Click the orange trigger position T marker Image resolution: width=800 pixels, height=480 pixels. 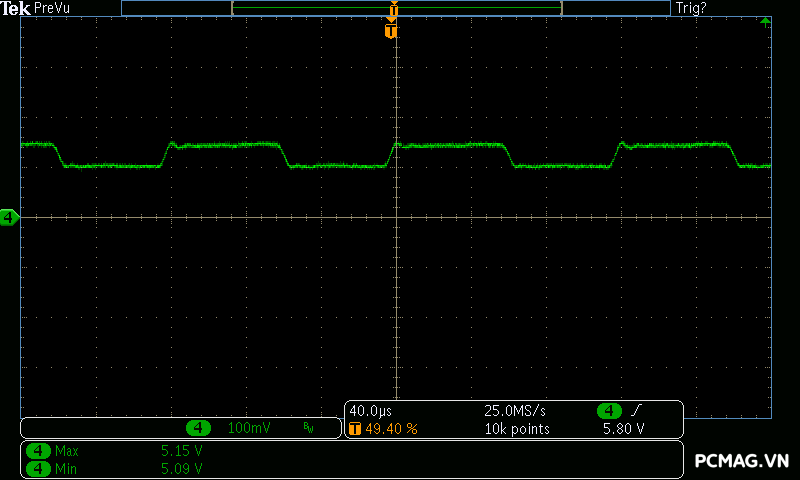coord(391,31)
